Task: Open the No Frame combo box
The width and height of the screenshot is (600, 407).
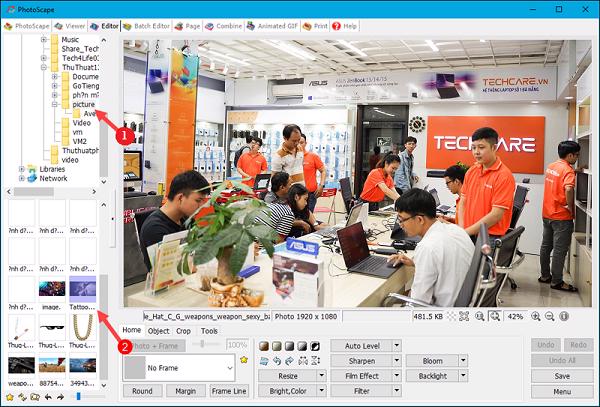Action: pyautogui.click(x=179, y=368)
